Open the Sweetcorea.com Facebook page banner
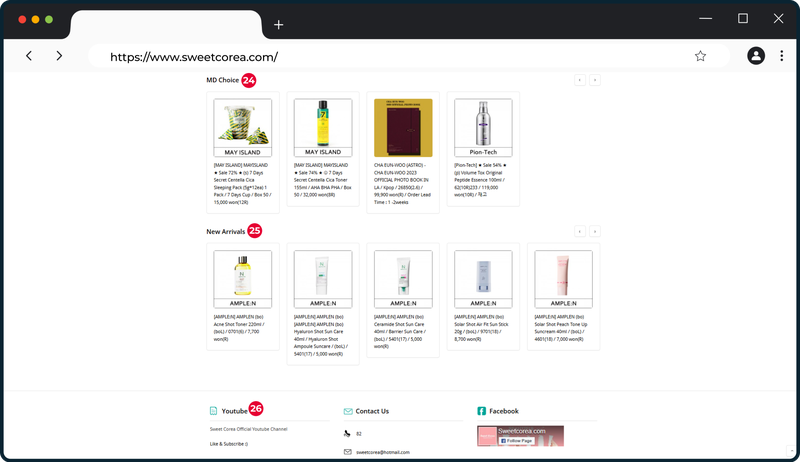The height and width of the screenshot is (462, 800). tap(520, 436)
